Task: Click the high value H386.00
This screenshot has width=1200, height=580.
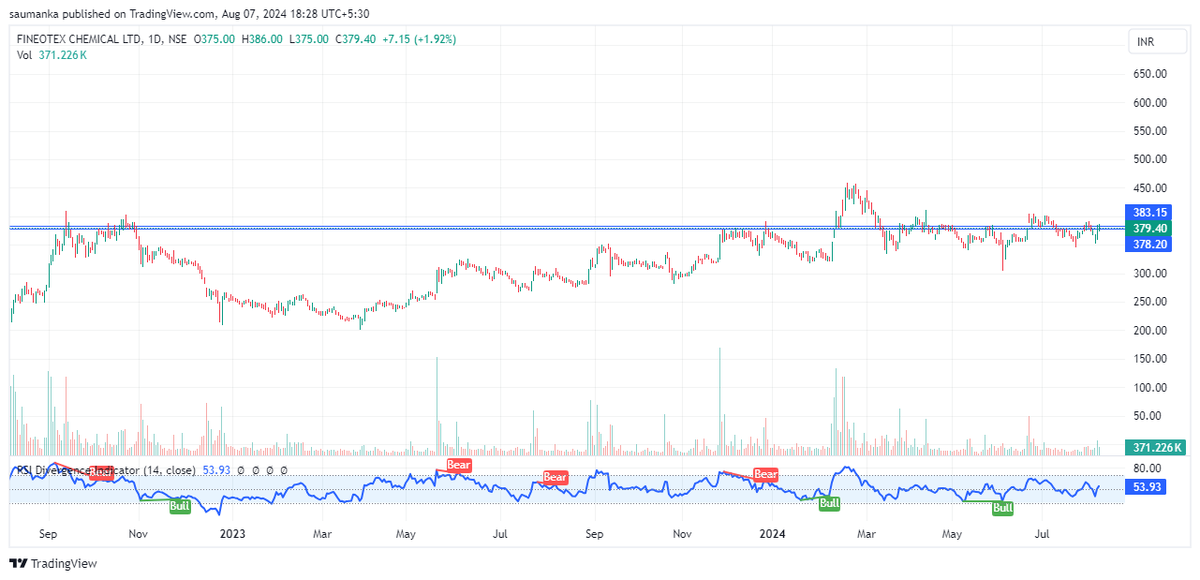Action: click(x=263, y=38)
